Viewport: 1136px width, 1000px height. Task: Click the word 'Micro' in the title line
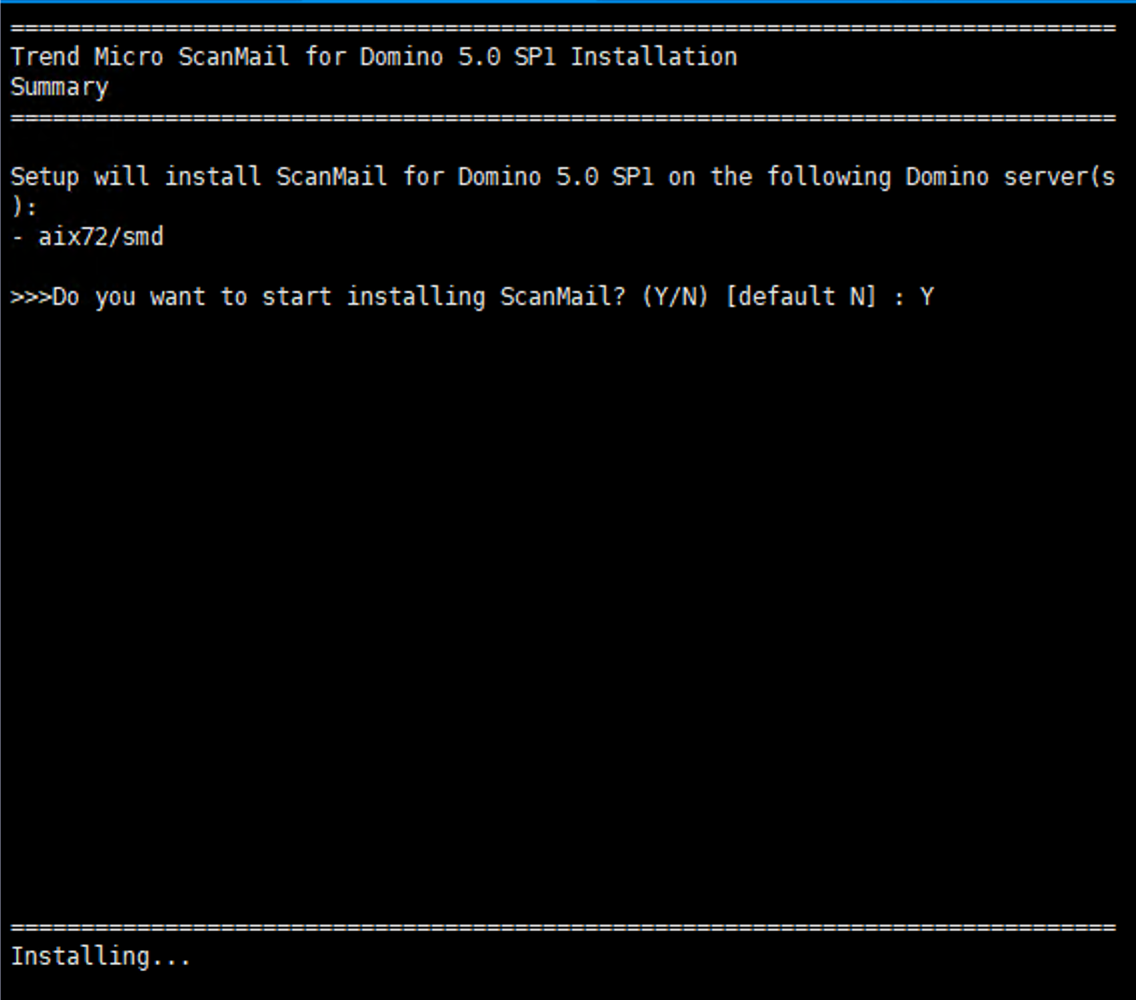[x=129, y=57]
